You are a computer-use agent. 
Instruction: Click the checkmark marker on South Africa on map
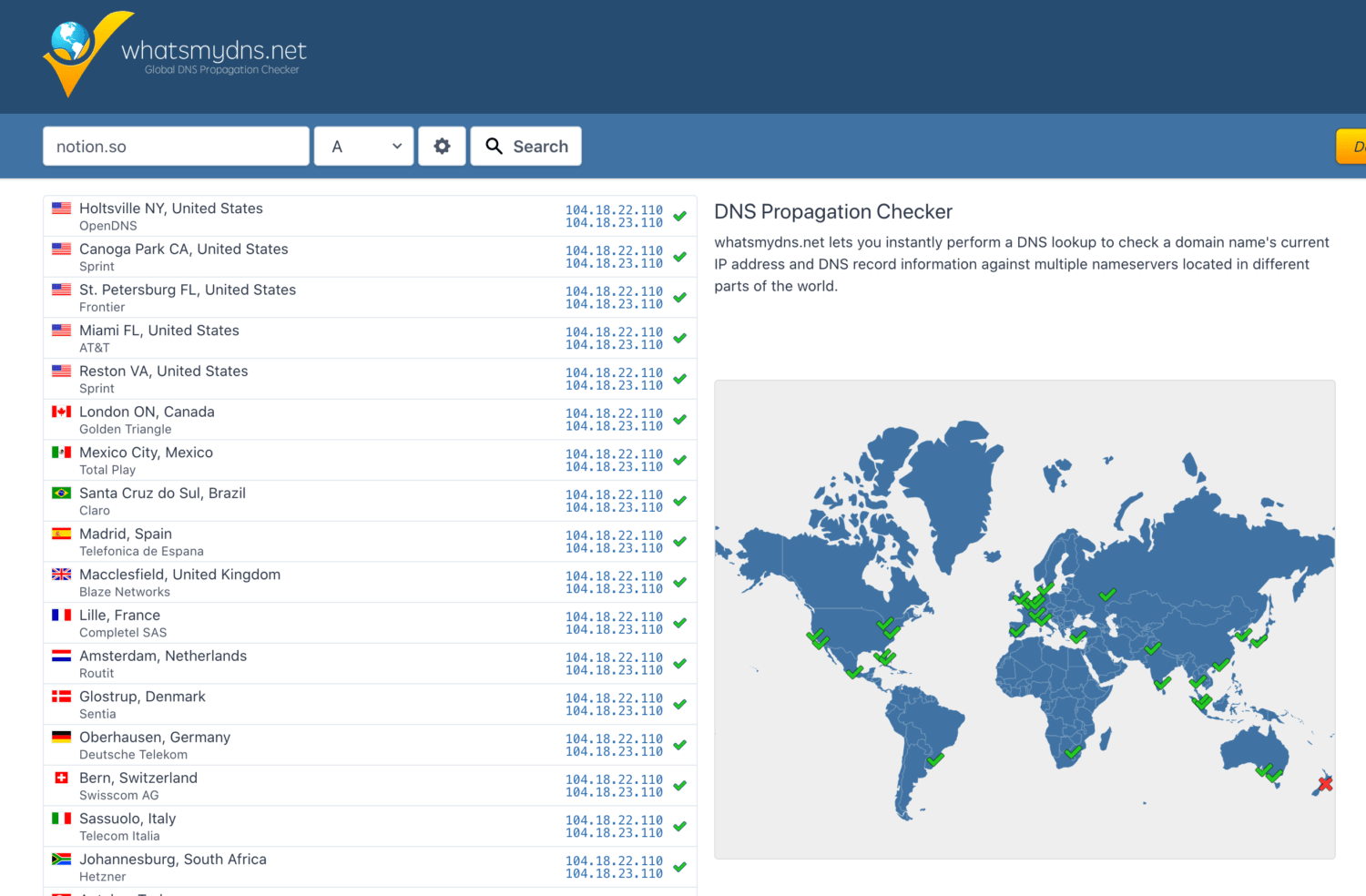1073,752
